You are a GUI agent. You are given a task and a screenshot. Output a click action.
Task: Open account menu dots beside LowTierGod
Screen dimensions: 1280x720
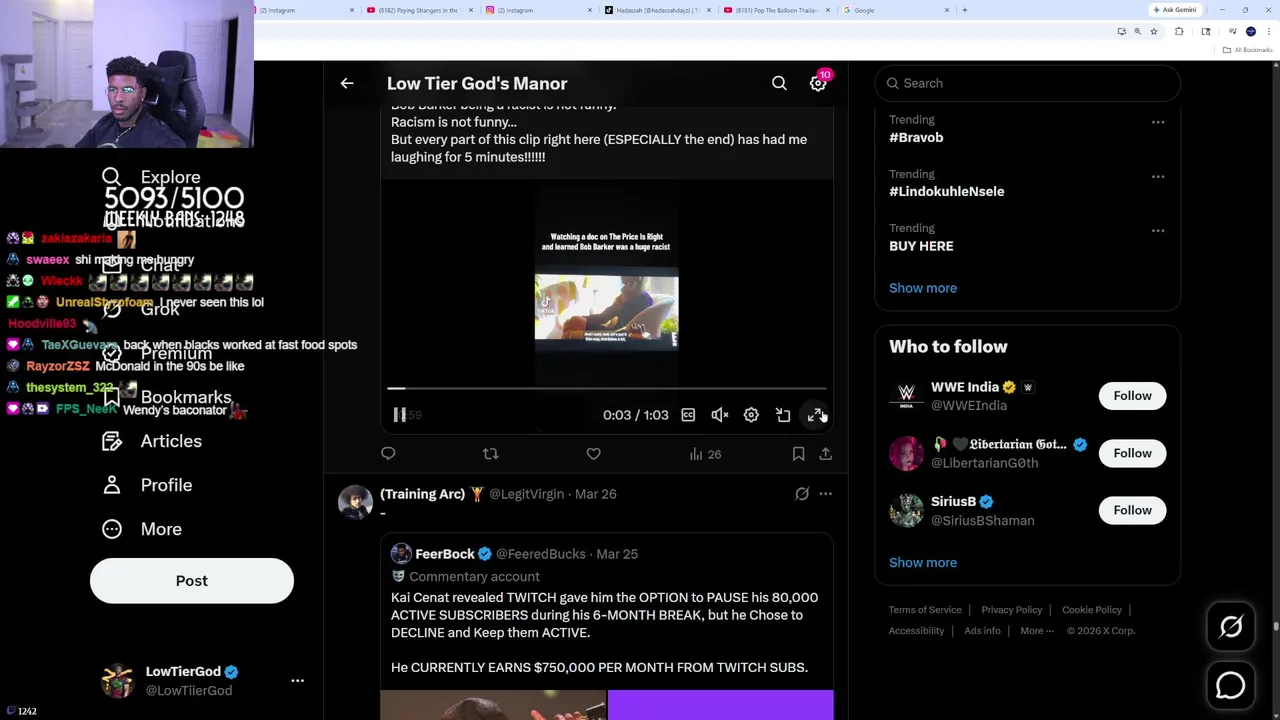click(297, 681)
